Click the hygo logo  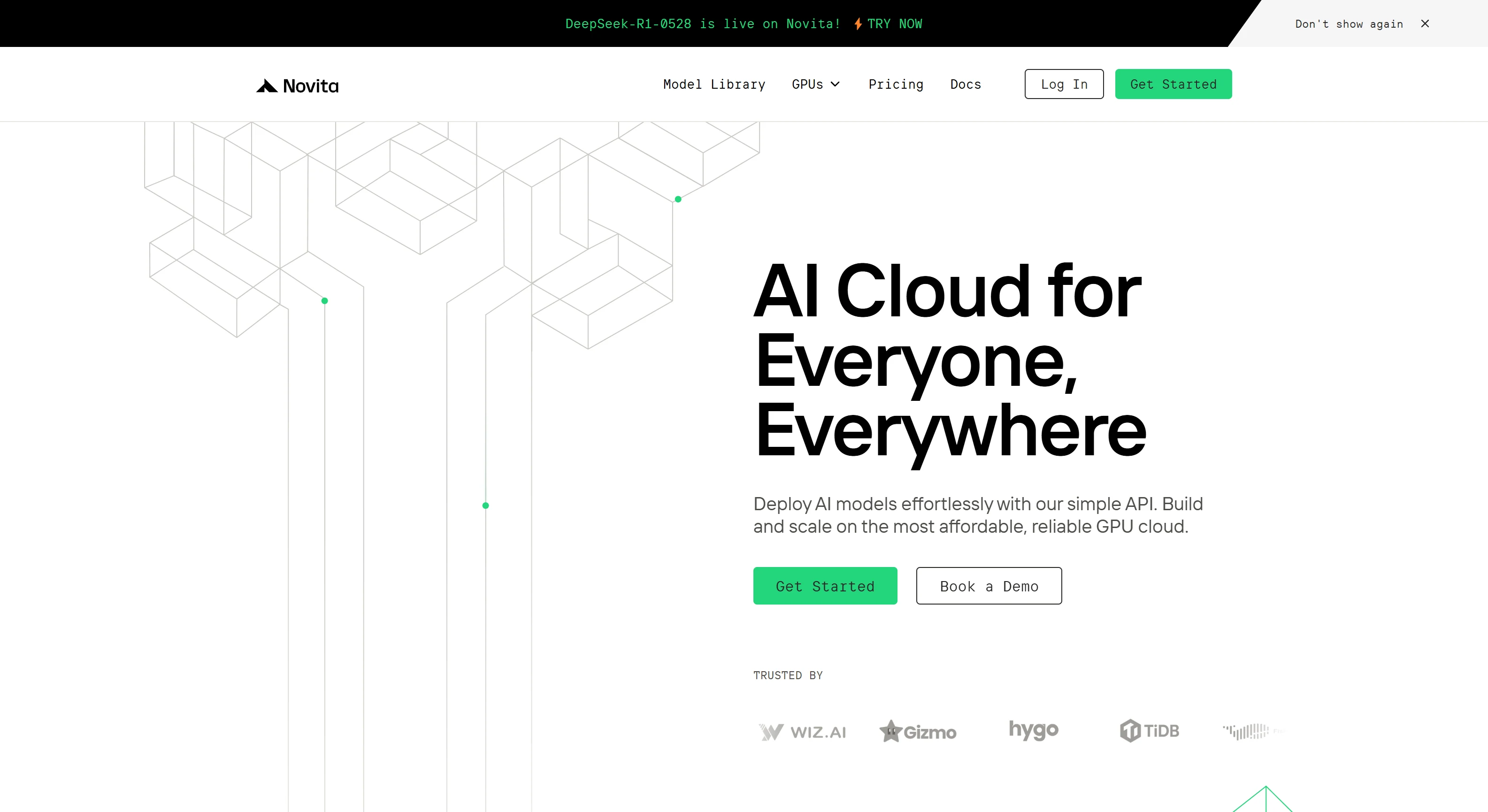1034,730
